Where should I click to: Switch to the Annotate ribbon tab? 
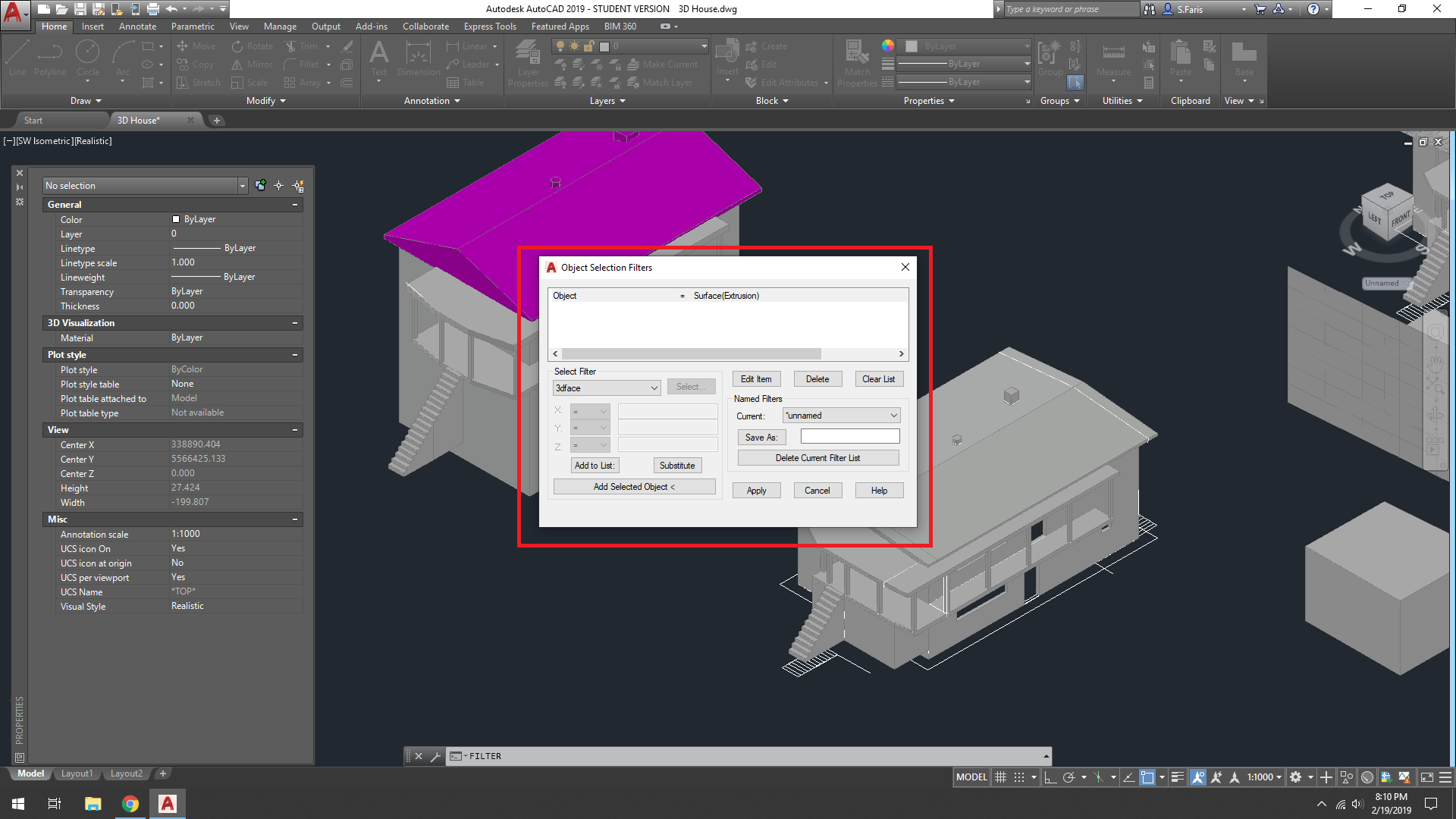tap(137, 27)
